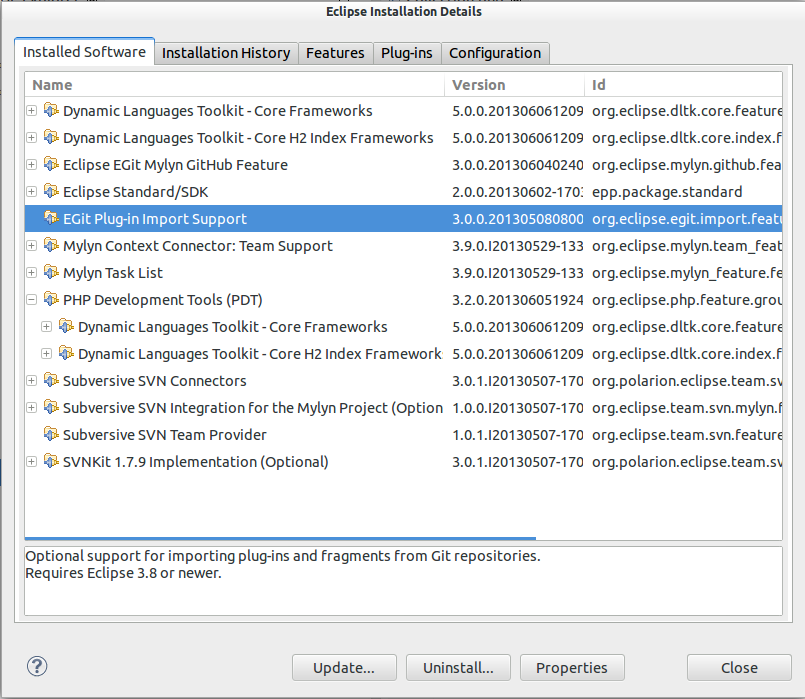Click the Update... button

[344, 668]
